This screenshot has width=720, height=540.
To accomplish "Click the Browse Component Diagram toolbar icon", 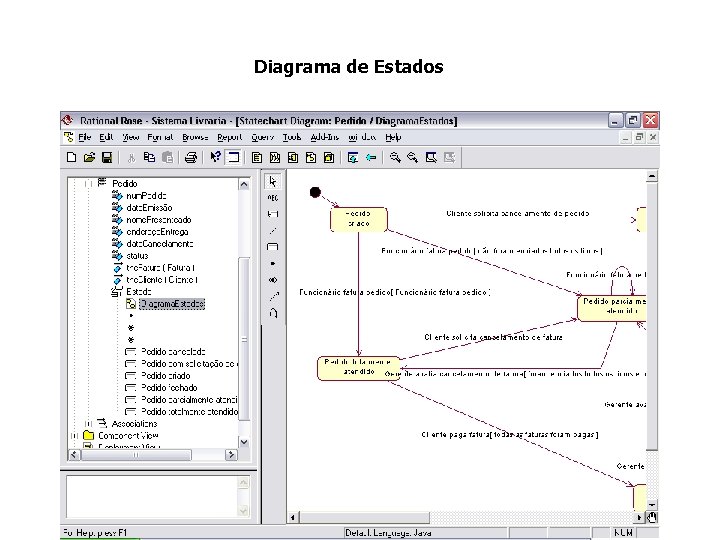I will coord(293,158).
